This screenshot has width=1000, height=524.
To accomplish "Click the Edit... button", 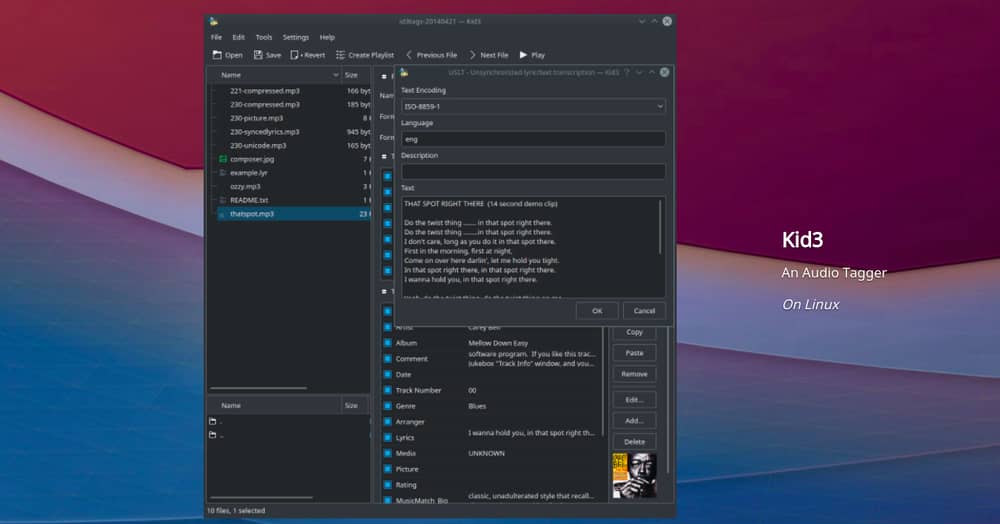I will [634, 400].
